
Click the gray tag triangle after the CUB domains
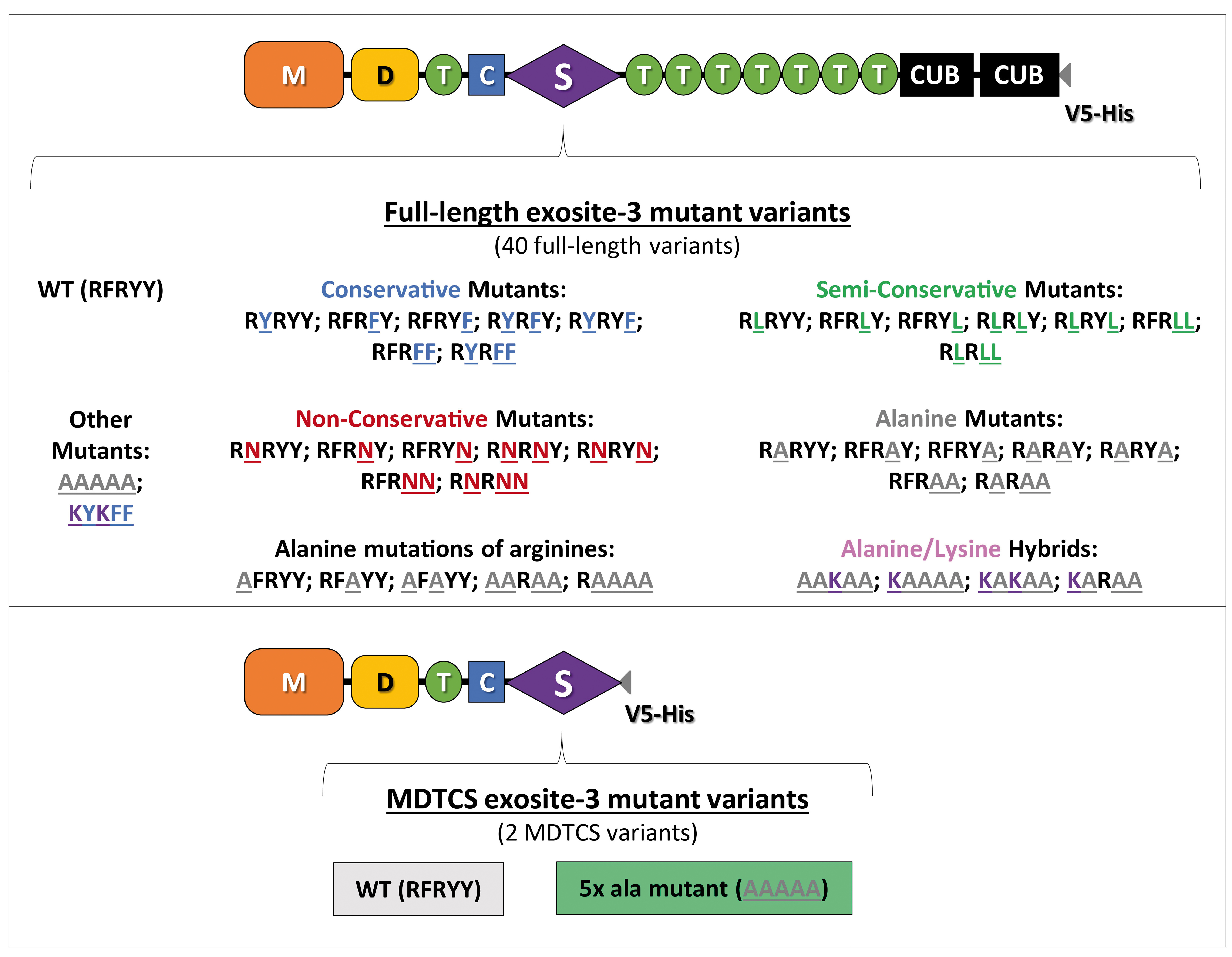1066,75
